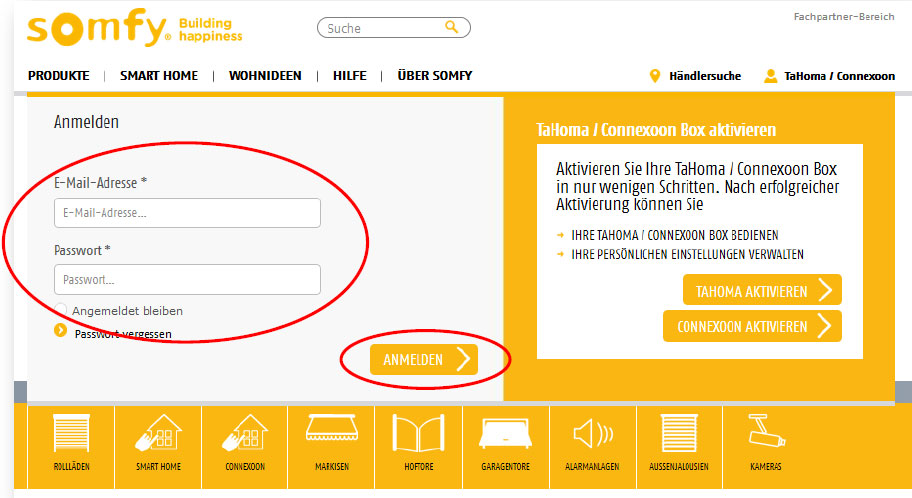Open the Alarmanlagen speaker icon
The height and width of the screenshot is (498, 912).
pos(593,433)
